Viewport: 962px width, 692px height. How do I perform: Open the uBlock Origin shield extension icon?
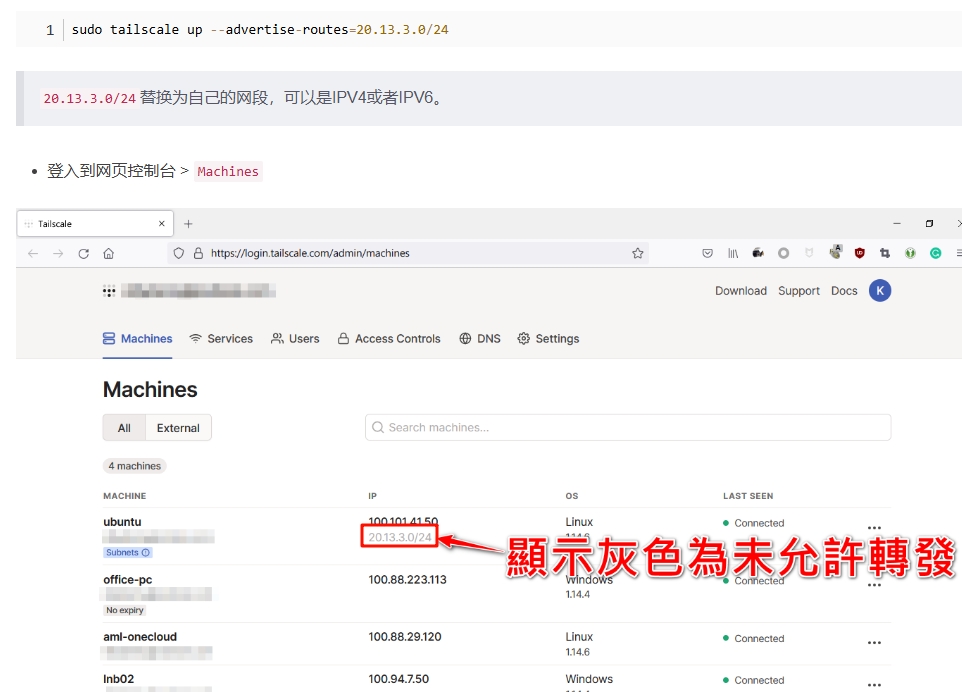pos(860,253)
